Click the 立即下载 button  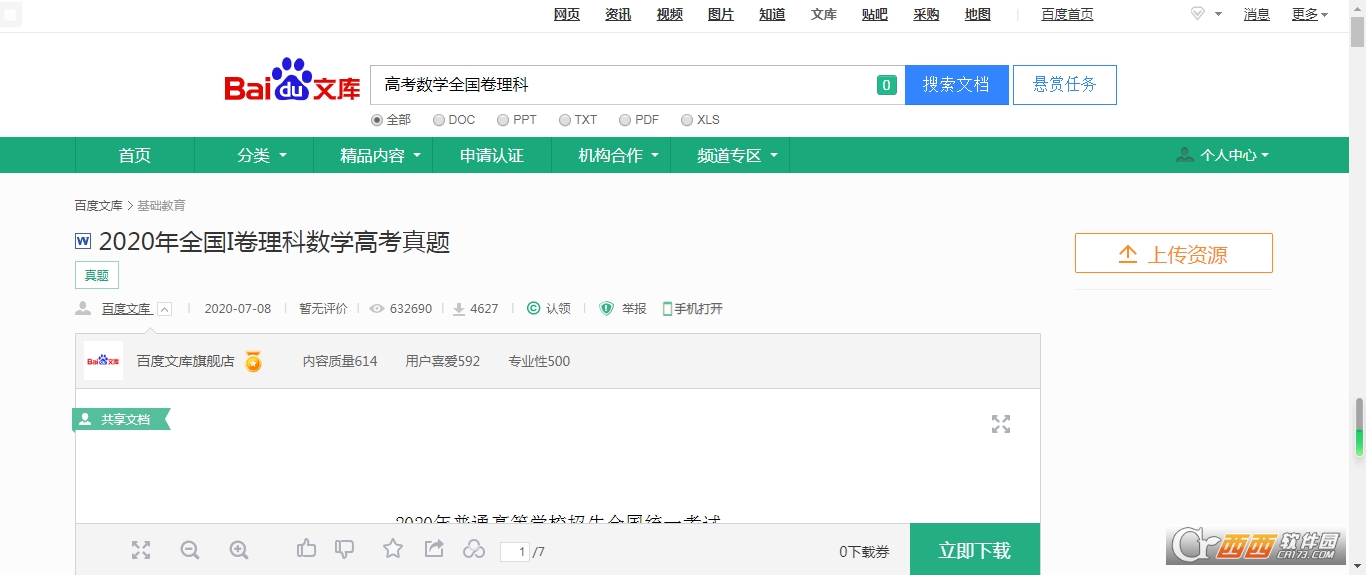click(x=975, y=550)
